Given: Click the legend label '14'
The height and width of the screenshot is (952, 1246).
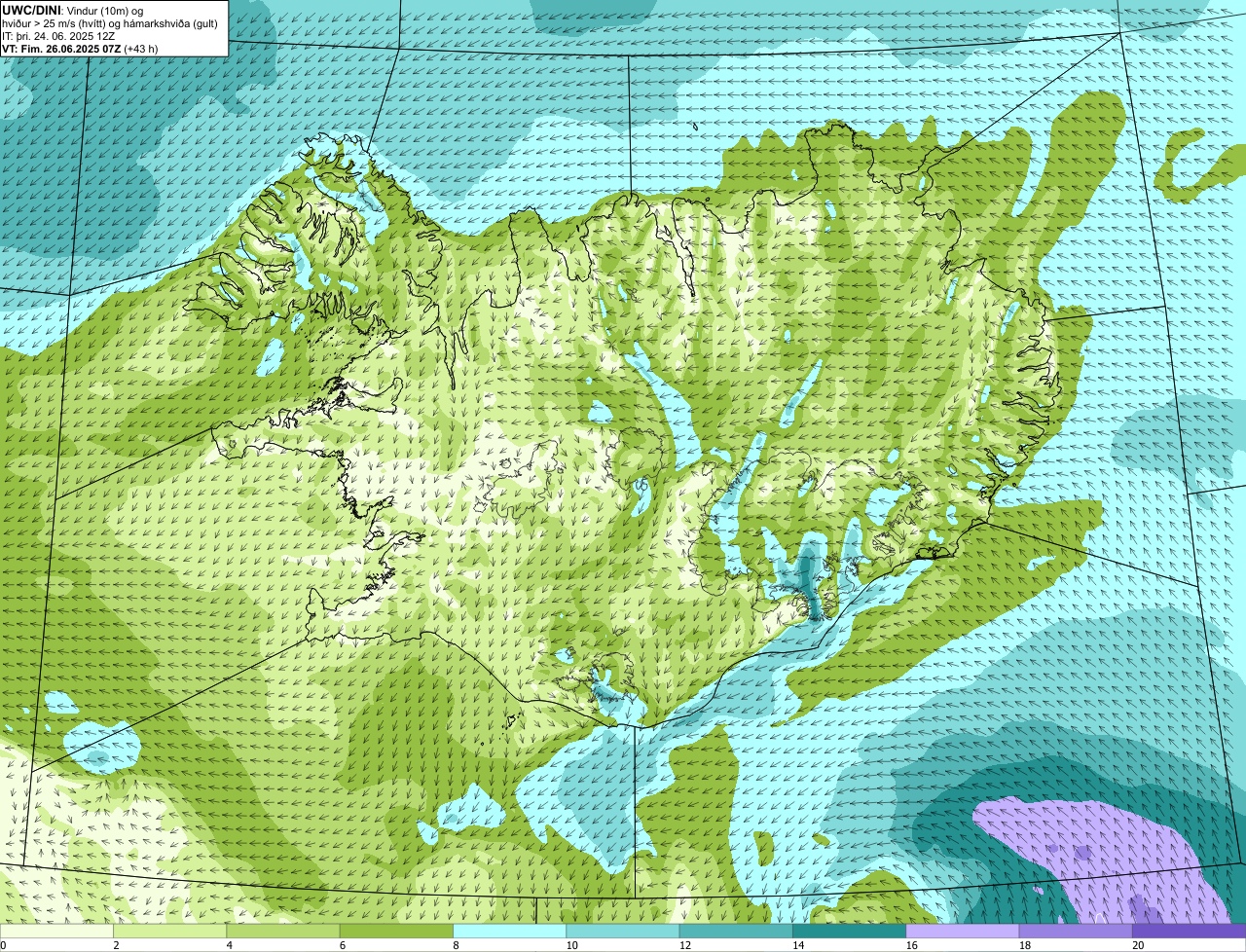Looking at the screenshot, I should point(798,945).
